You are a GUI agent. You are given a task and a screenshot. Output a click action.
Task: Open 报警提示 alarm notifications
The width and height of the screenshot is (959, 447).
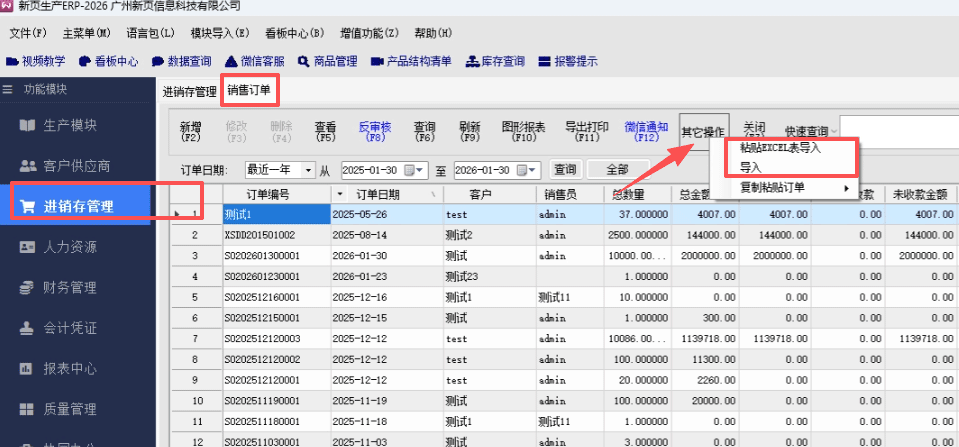coord(568,61)
